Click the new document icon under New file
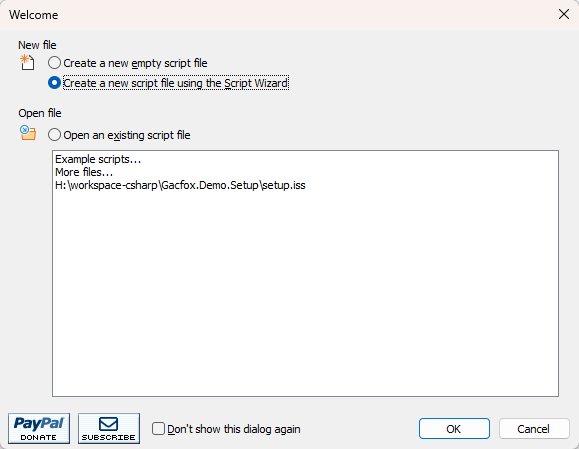This screenshot has width=579, height=449. [27, 62]
